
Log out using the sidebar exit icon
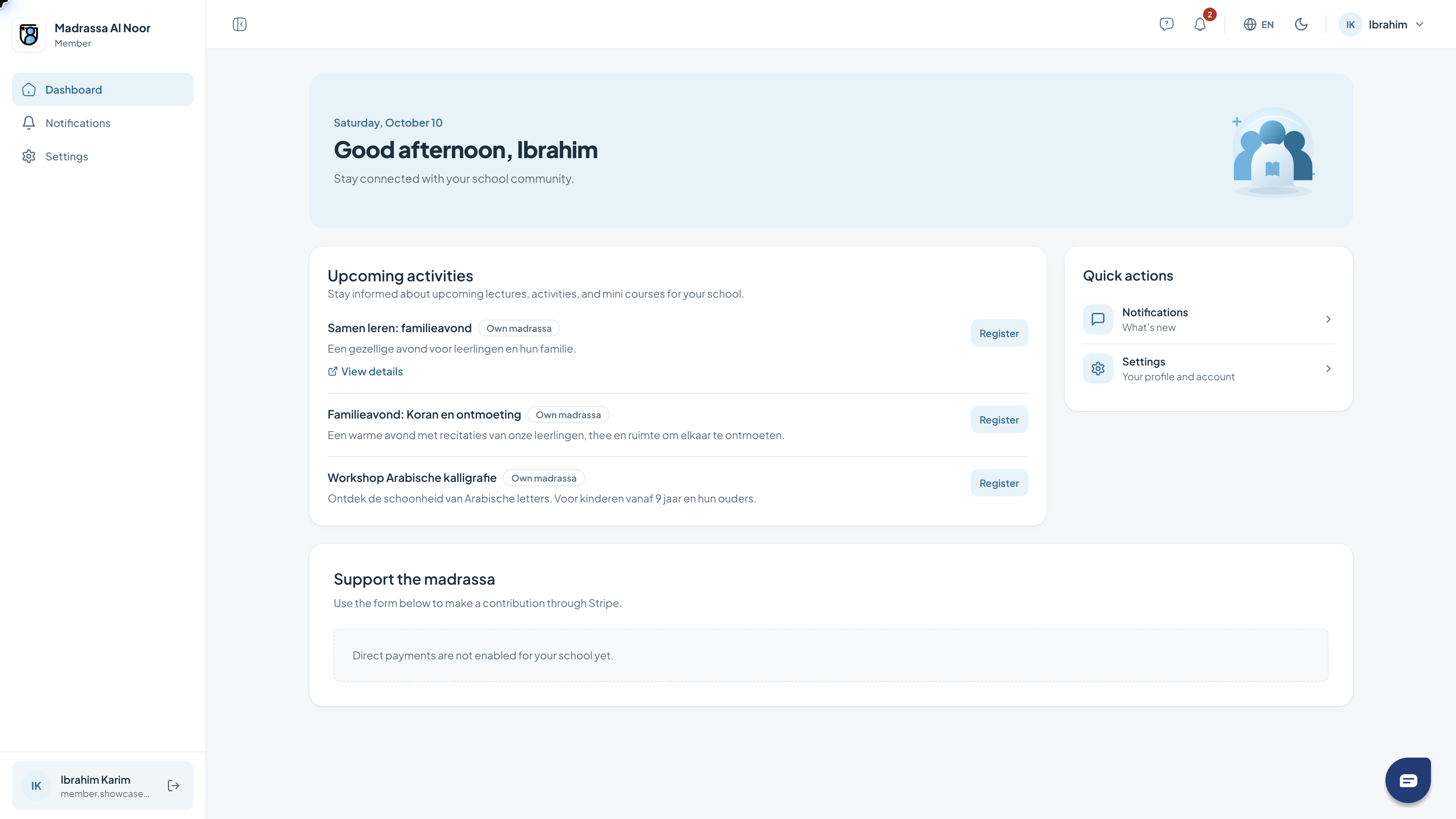174,786
